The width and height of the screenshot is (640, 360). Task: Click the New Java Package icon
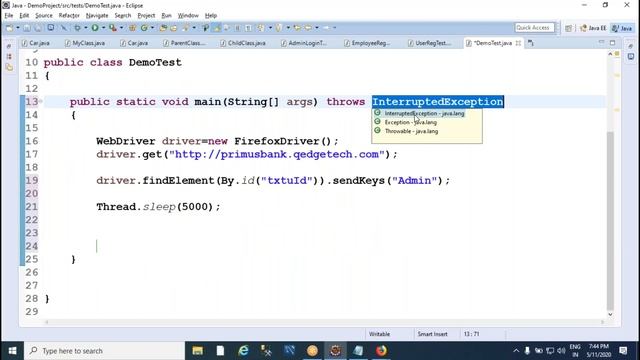[132, 28]
